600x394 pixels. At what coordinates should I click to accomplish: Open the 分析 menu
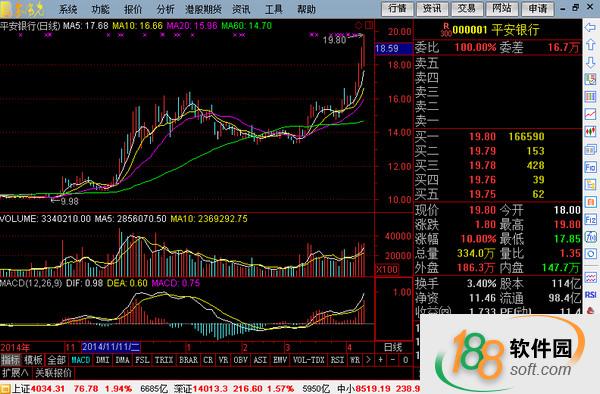pyautogui.click(x=166, y=9)
